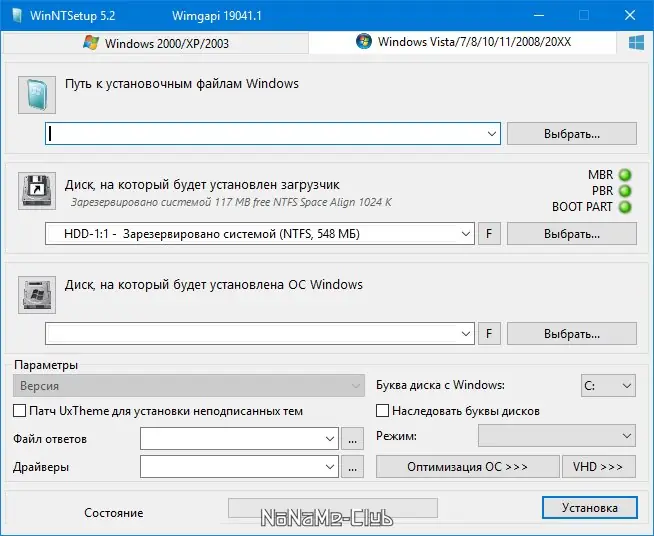Browse for answer file with '...' button
The height and width of the screenshot is (536, 654).
click(x=352, y=439)
